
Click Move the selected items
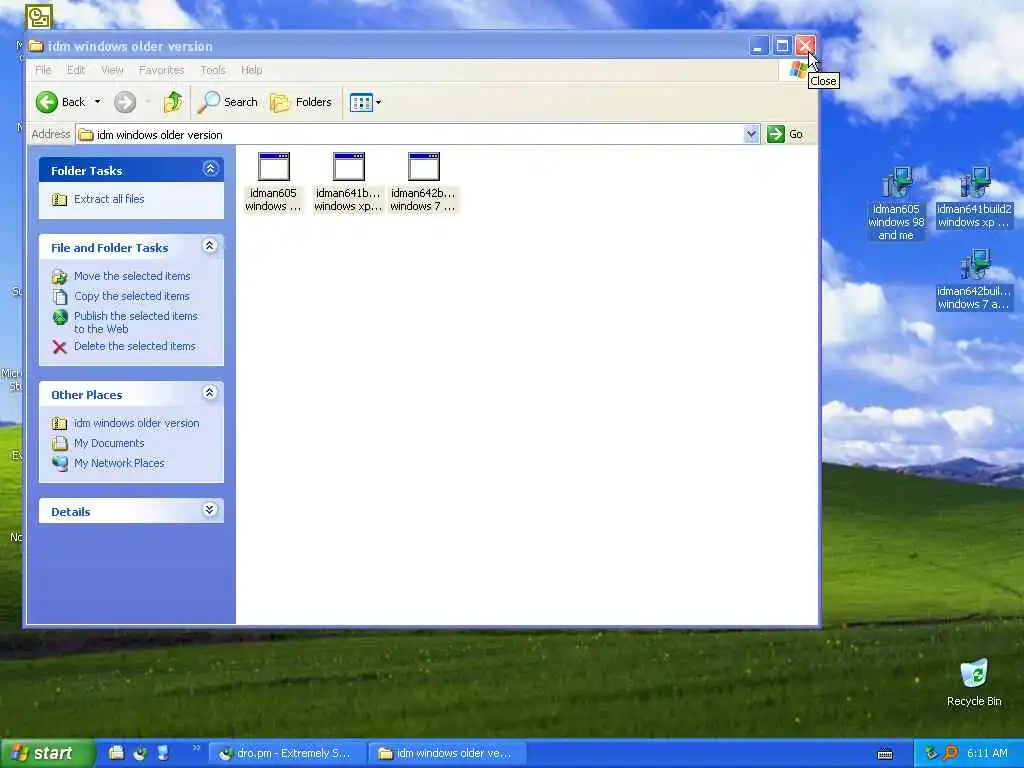132,276
